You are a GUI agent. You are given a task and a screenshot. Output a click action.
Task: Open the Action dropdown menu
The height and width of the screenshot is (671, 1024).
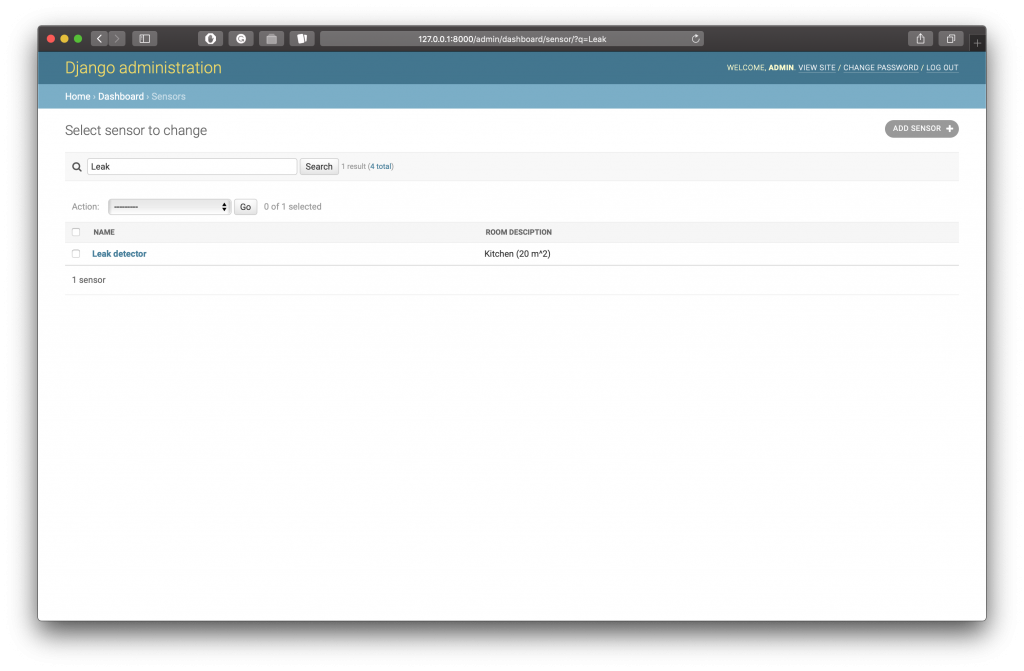point(169,206)
